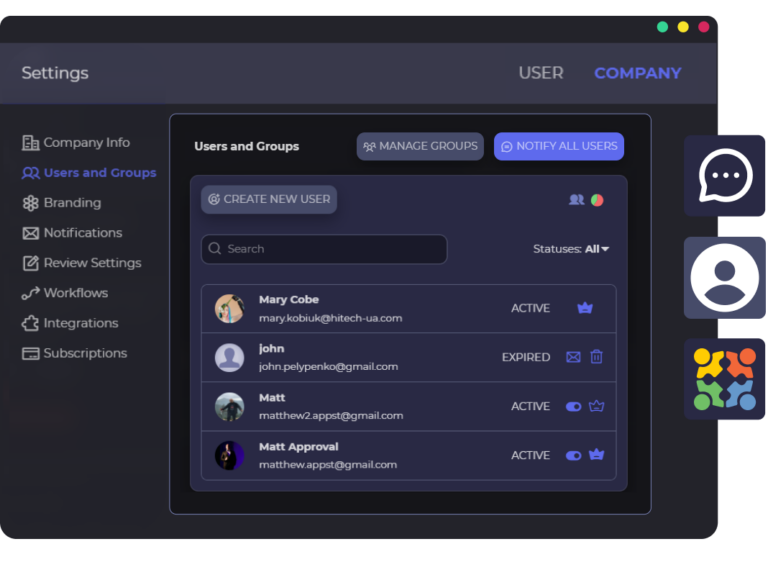Open Review Settings section
Screen dimensions: 768x580
tap(82, 263)
